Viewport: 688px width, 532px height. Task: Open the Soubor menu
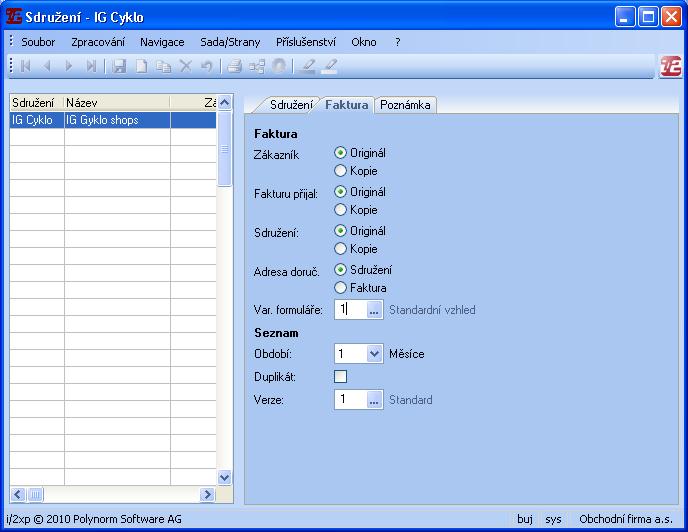(x=38, y=42)
